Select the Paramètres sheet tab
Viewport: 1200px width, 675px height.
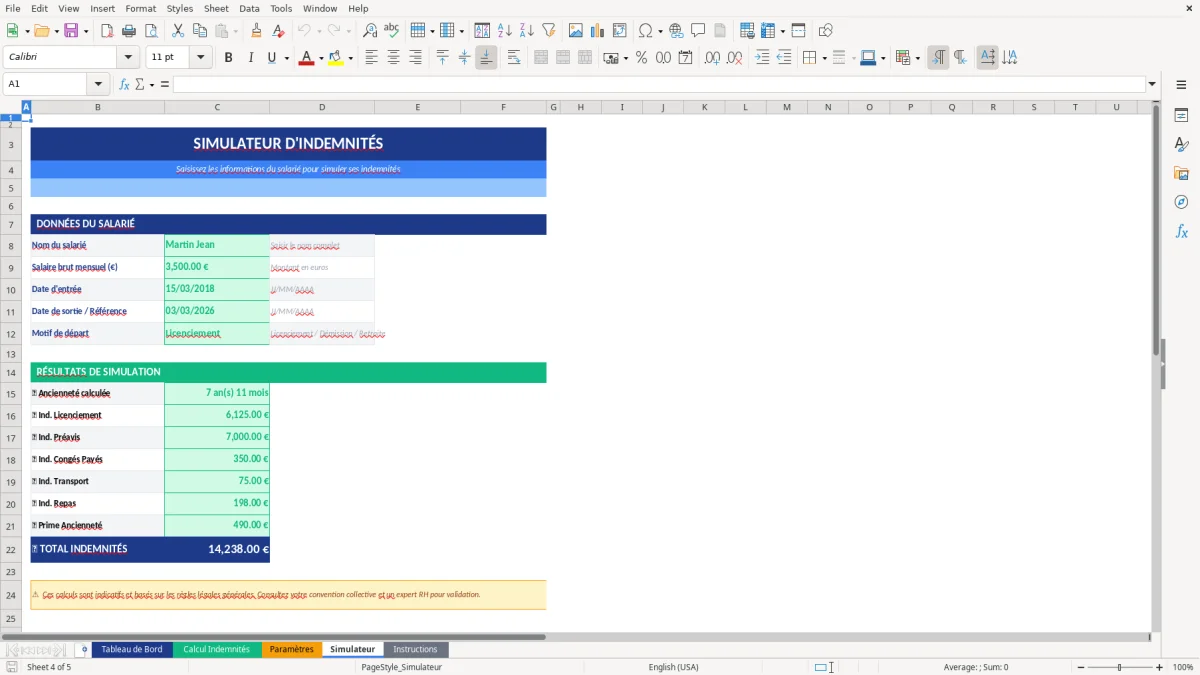point(292,649)
